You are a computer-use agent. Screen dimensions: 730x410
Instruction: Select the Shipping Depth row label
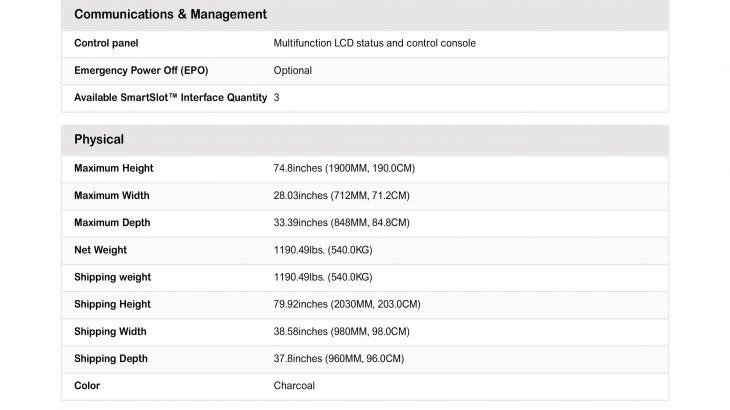(111, 359)
